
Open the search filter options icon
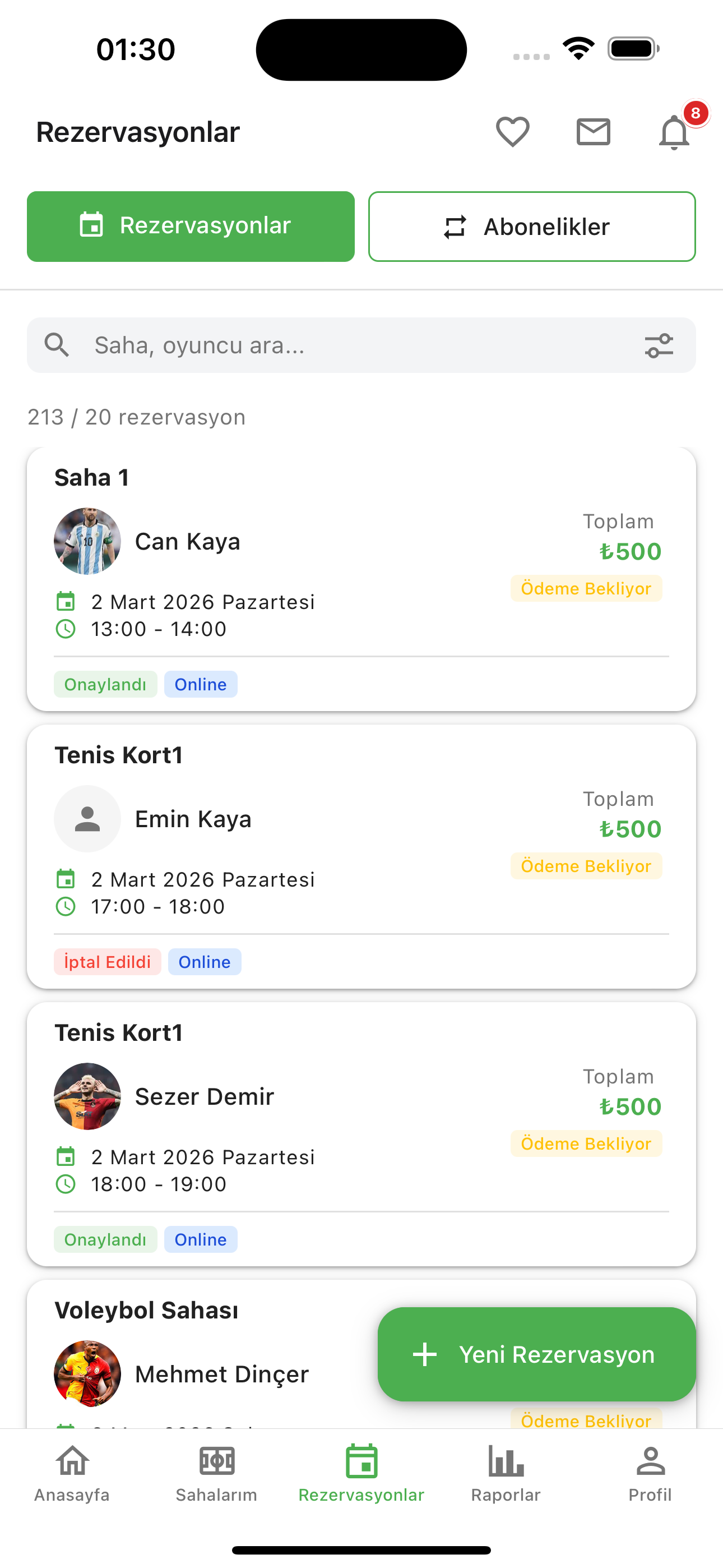(x=659, y=345)
